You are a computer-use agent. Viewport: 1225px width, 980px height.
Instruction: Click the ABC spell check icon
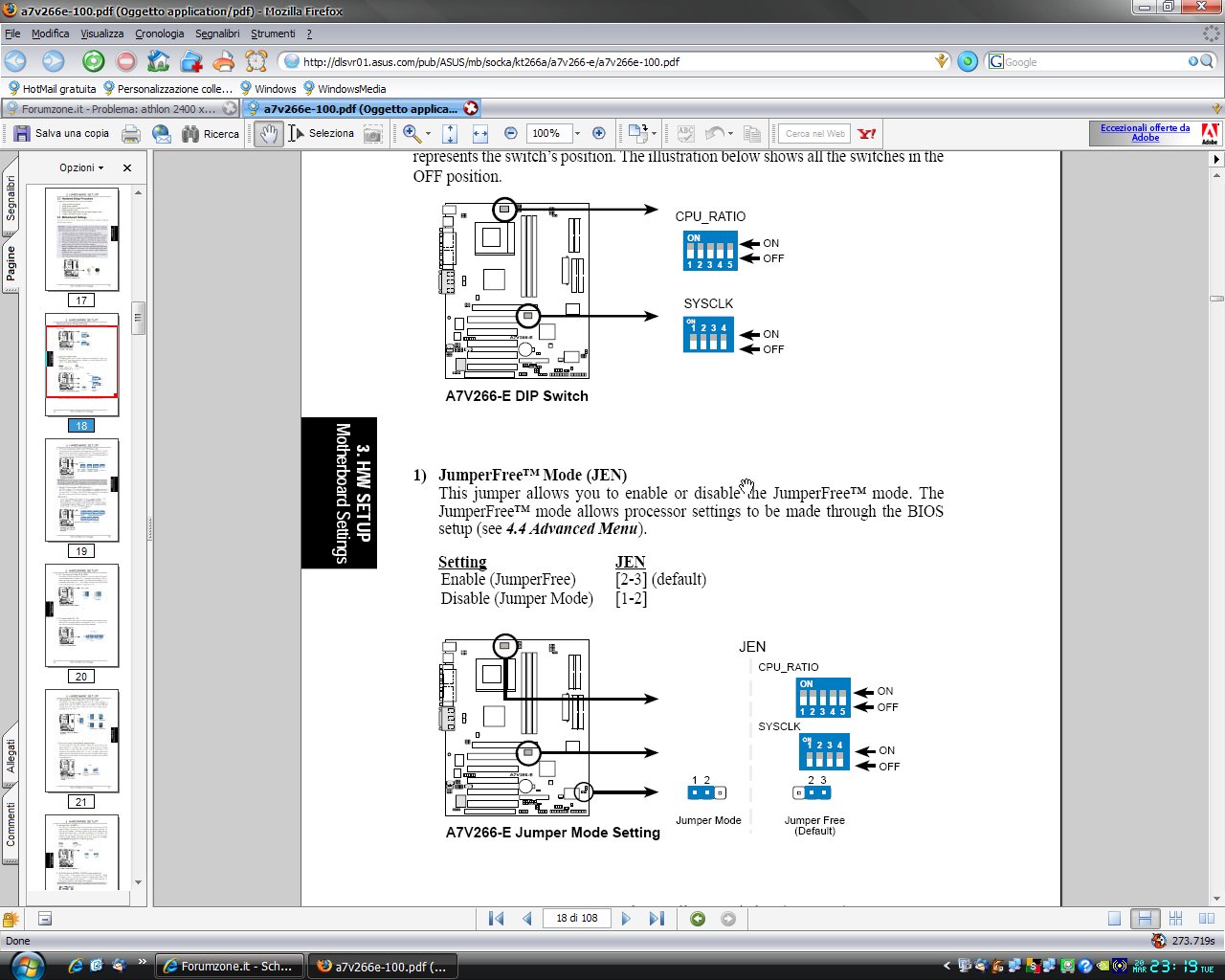pyautogui.click(x=686, y=134)
